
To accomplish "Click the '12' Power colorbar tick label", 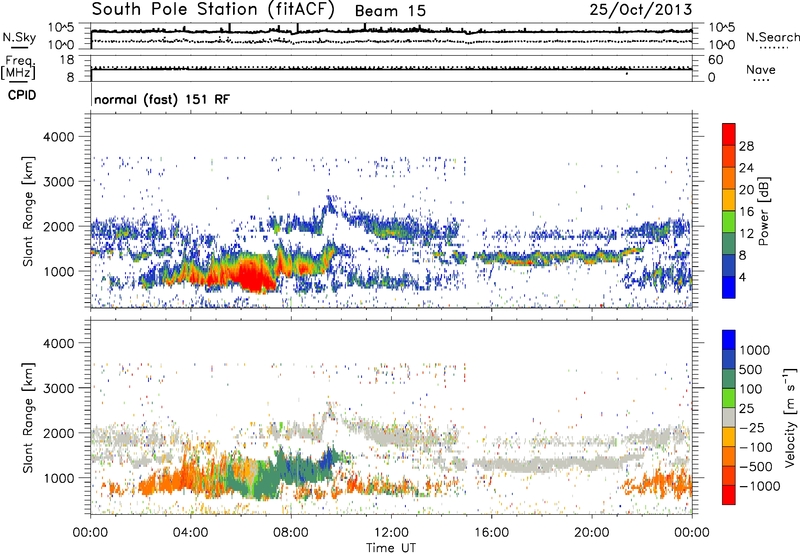I will tap(746, 233).
